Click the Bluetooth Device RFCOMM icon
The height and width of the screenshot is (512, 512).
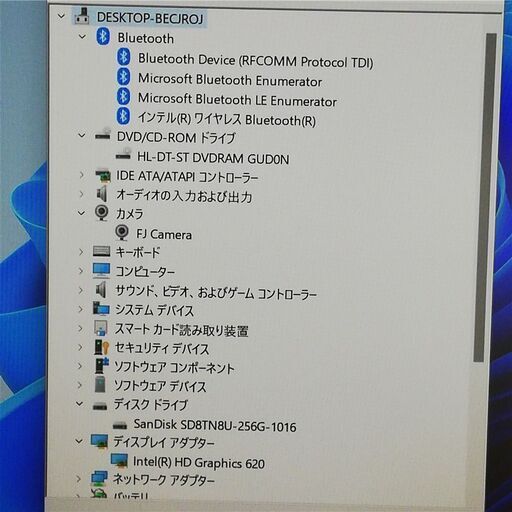[124, 57]
